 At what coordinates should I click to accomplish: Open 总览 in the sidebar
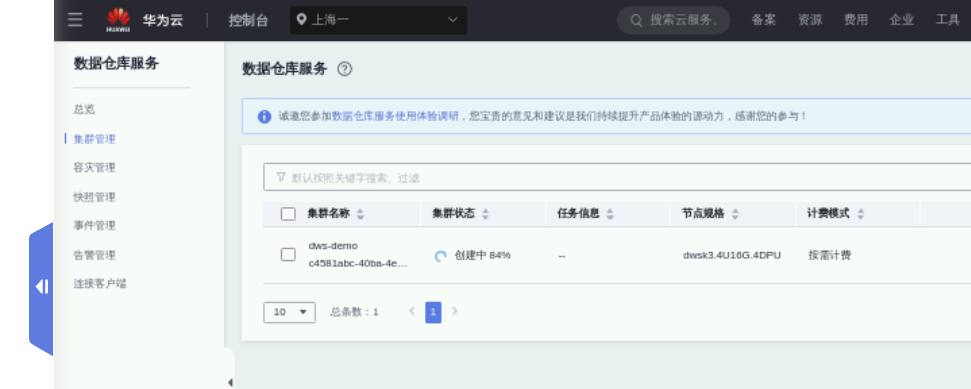coord(84,110)
